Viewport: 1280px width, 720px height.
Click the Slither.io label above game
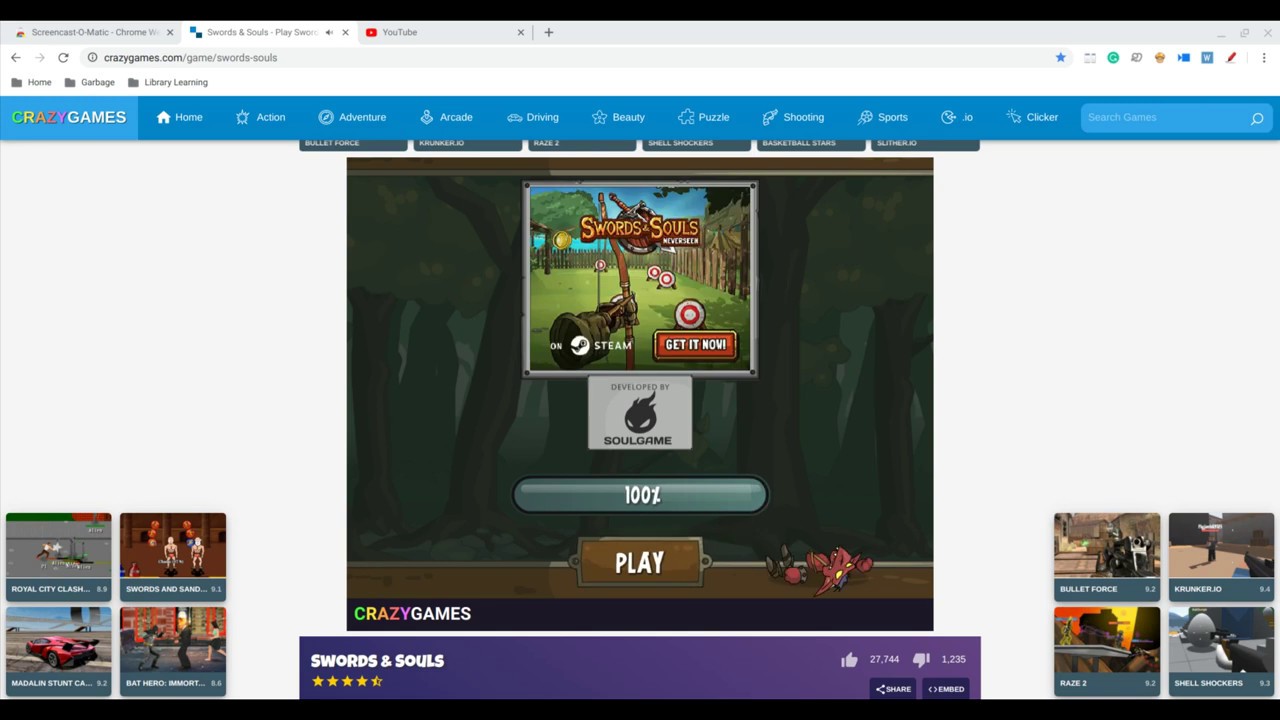coord(897,143)
